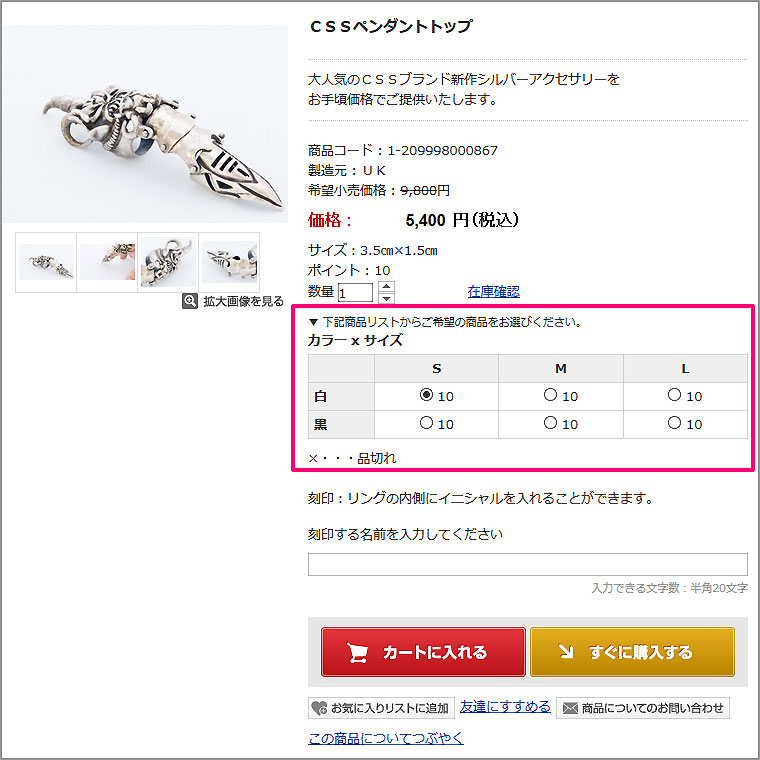Open the 在庫確認 stock check link
The height and width of the screenshot is (760, 760).
[x=493, y=291]
